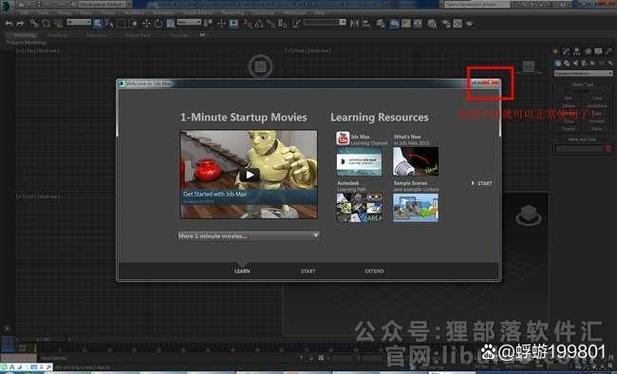Screen dimensions: 617x374
Task: Click the Cone object type button
Action: coord(597,98)
